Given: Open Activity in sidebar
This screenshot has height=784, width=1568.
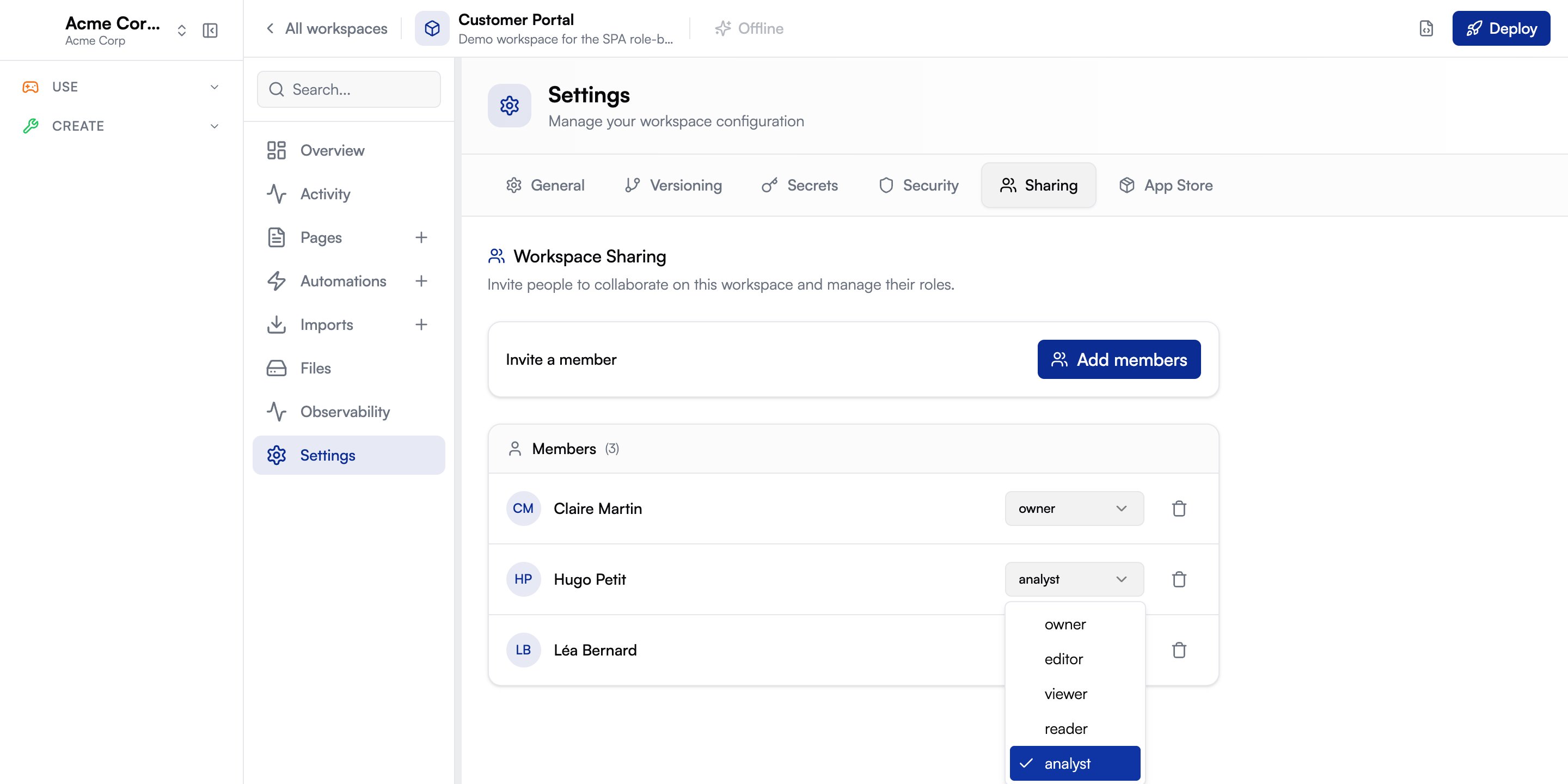Looking at the screenshot, I should tap(349, 194).
